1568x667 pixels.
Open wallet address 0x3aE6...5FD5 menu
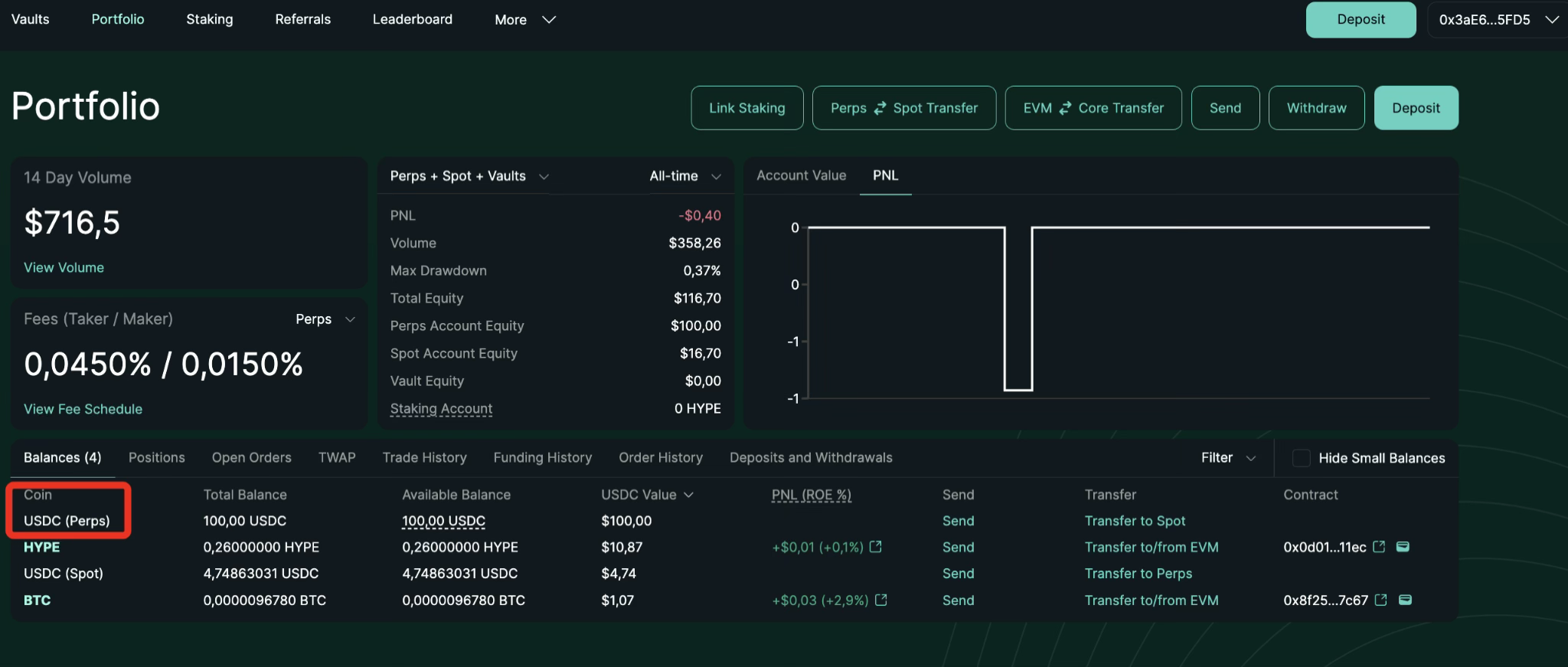point(1498,20)
